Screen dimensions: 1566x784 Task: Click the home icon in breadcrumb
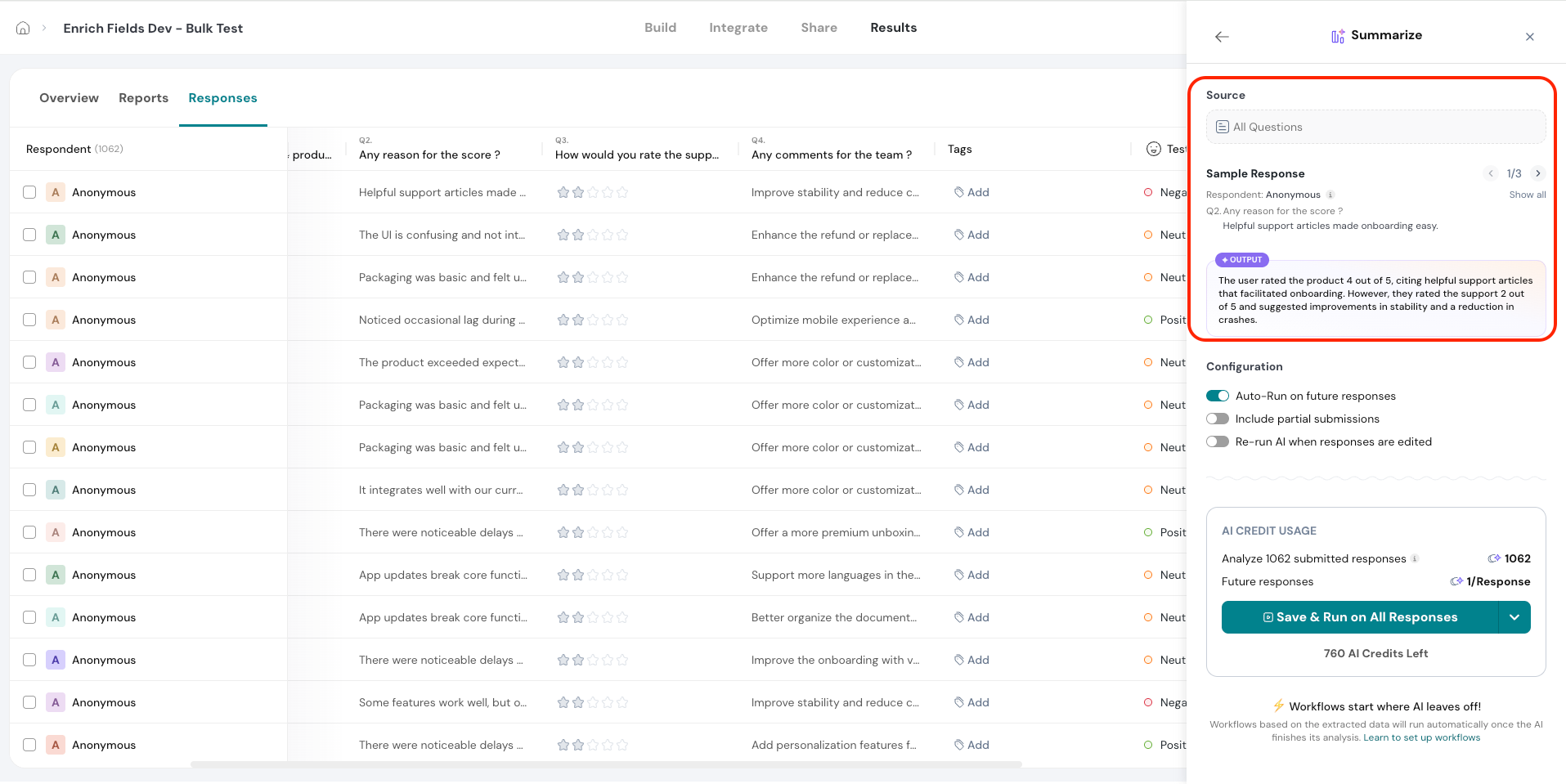coord(23,28)
